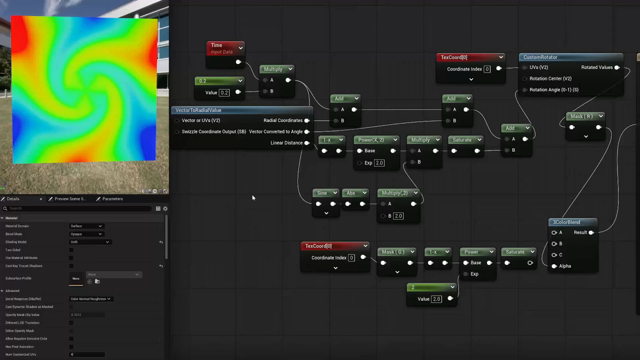Click the Details panel search field
Screen dimensions: 640x360
pos(78,209)
